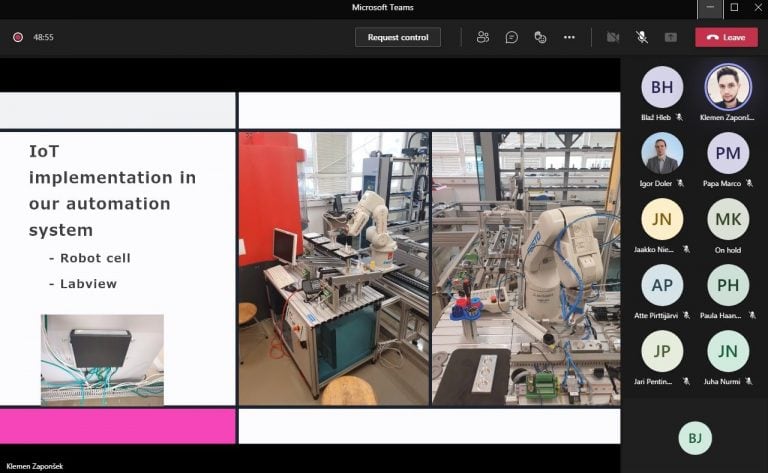Click the Juha Nurmi name label
The height and width of the screenshot is (473, 768).
(722, 381)
